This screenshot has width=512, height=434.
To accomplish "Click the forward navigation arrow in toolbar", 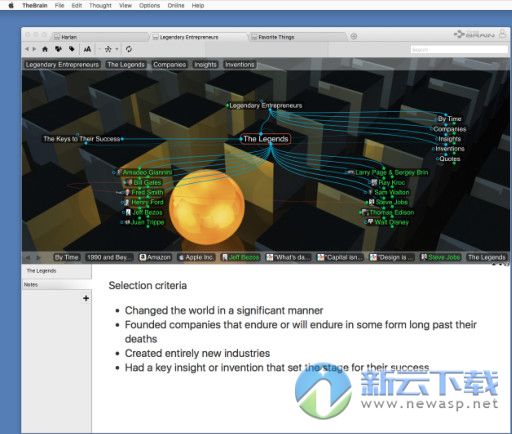I will pos(34,49).
